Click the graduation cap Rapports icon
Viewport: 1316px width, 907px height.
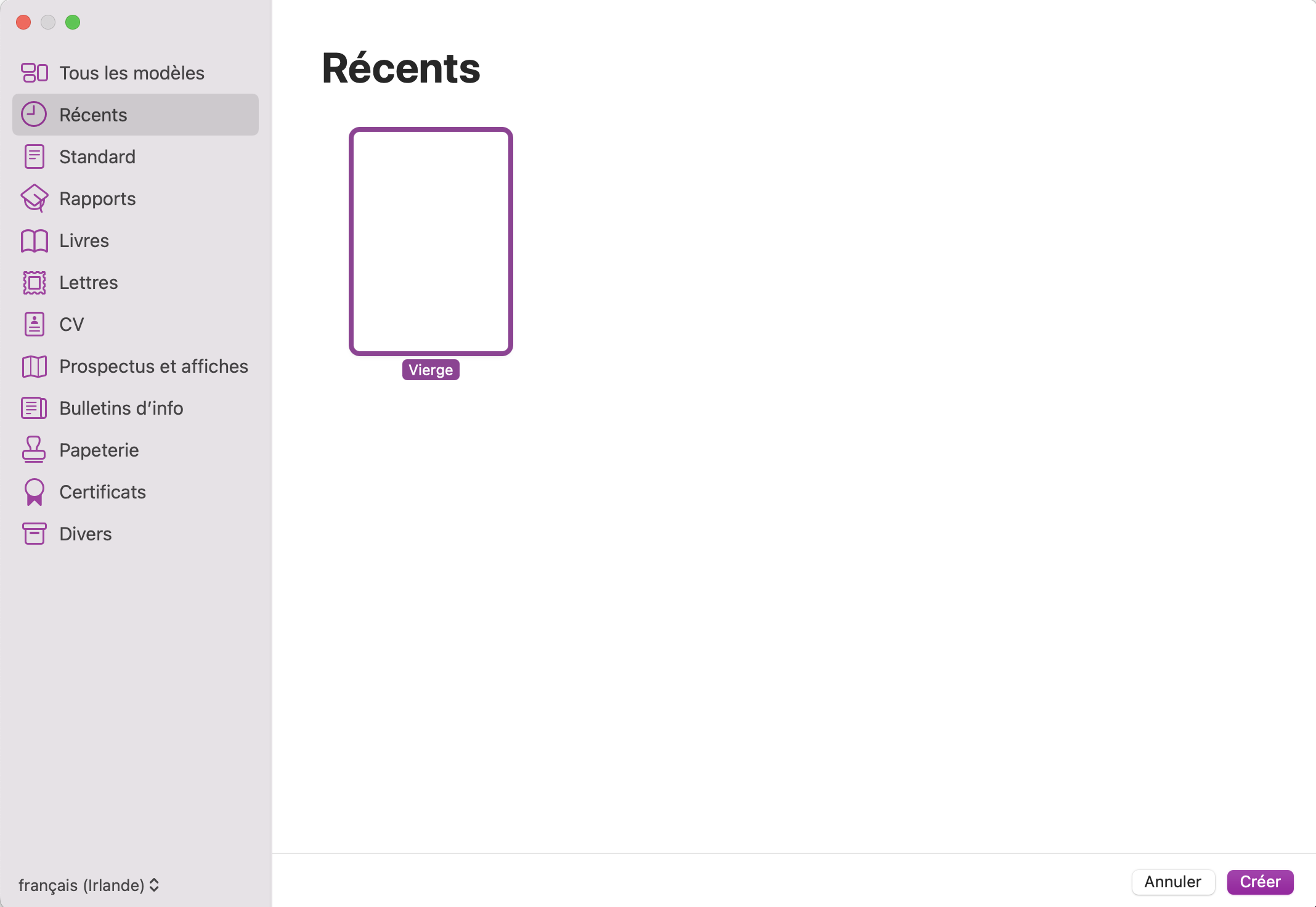coord(35,198)
